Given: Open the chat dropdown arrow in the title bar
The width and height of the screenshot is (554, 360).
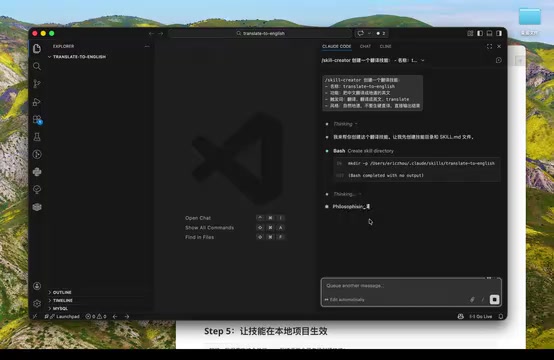Looking at the screenshot, I should tap(369, 34).
